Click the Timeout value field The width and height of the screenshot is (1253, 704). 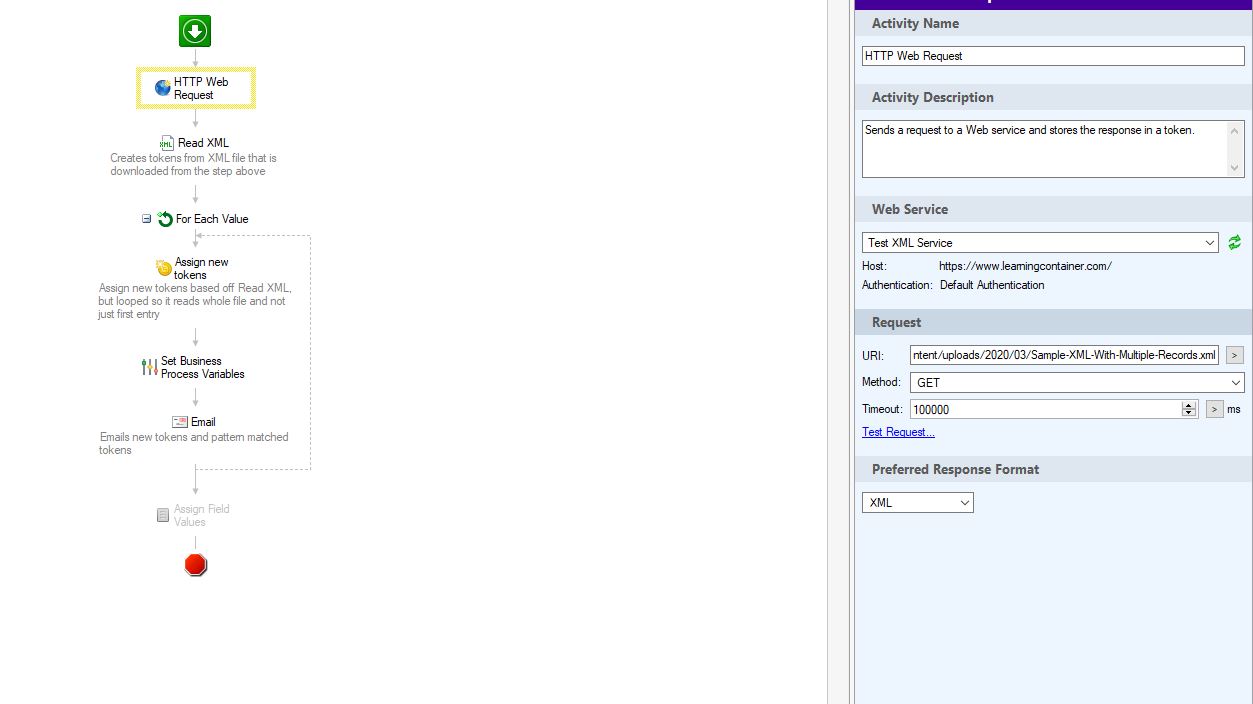click(1046, 409)
